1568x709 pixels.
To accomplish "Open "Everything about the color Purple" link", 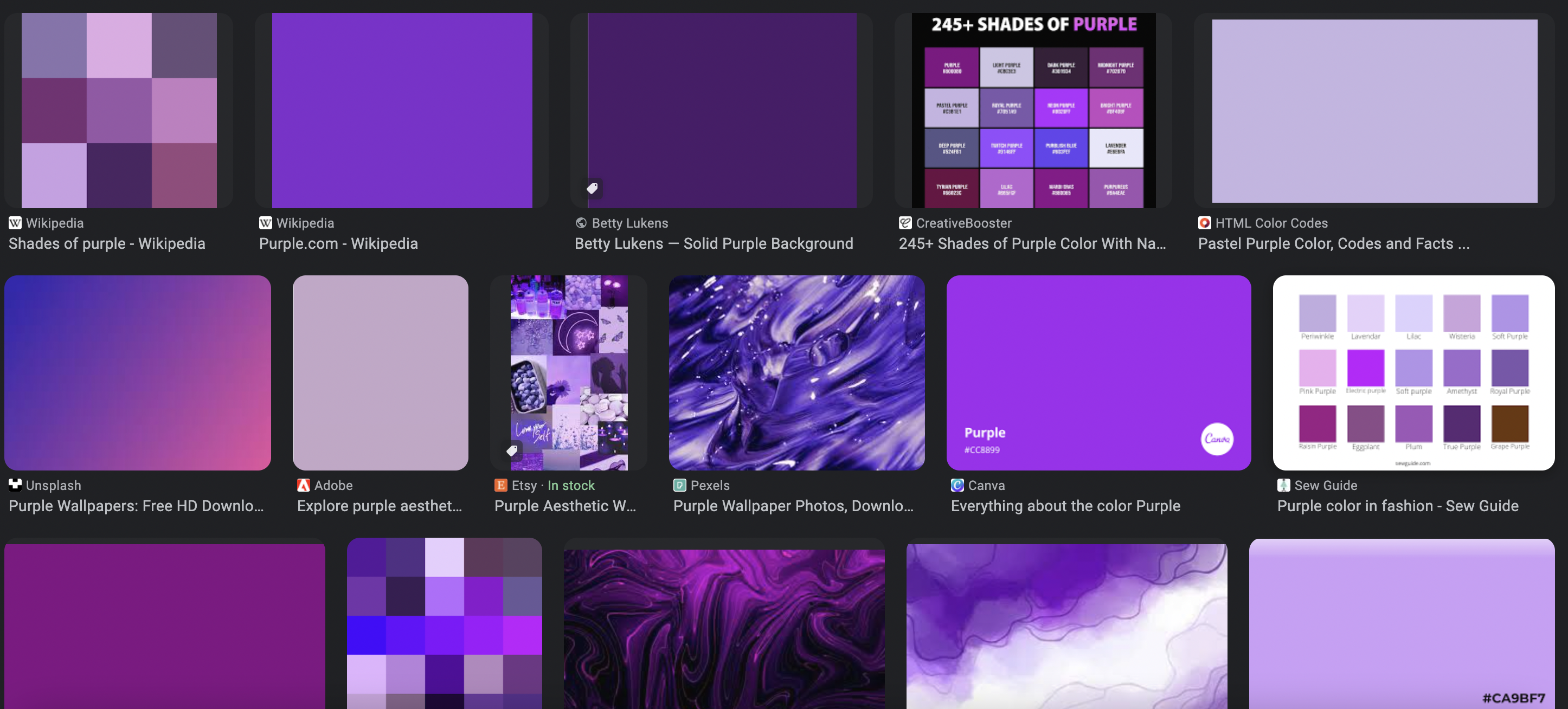I will (1065, 506).
